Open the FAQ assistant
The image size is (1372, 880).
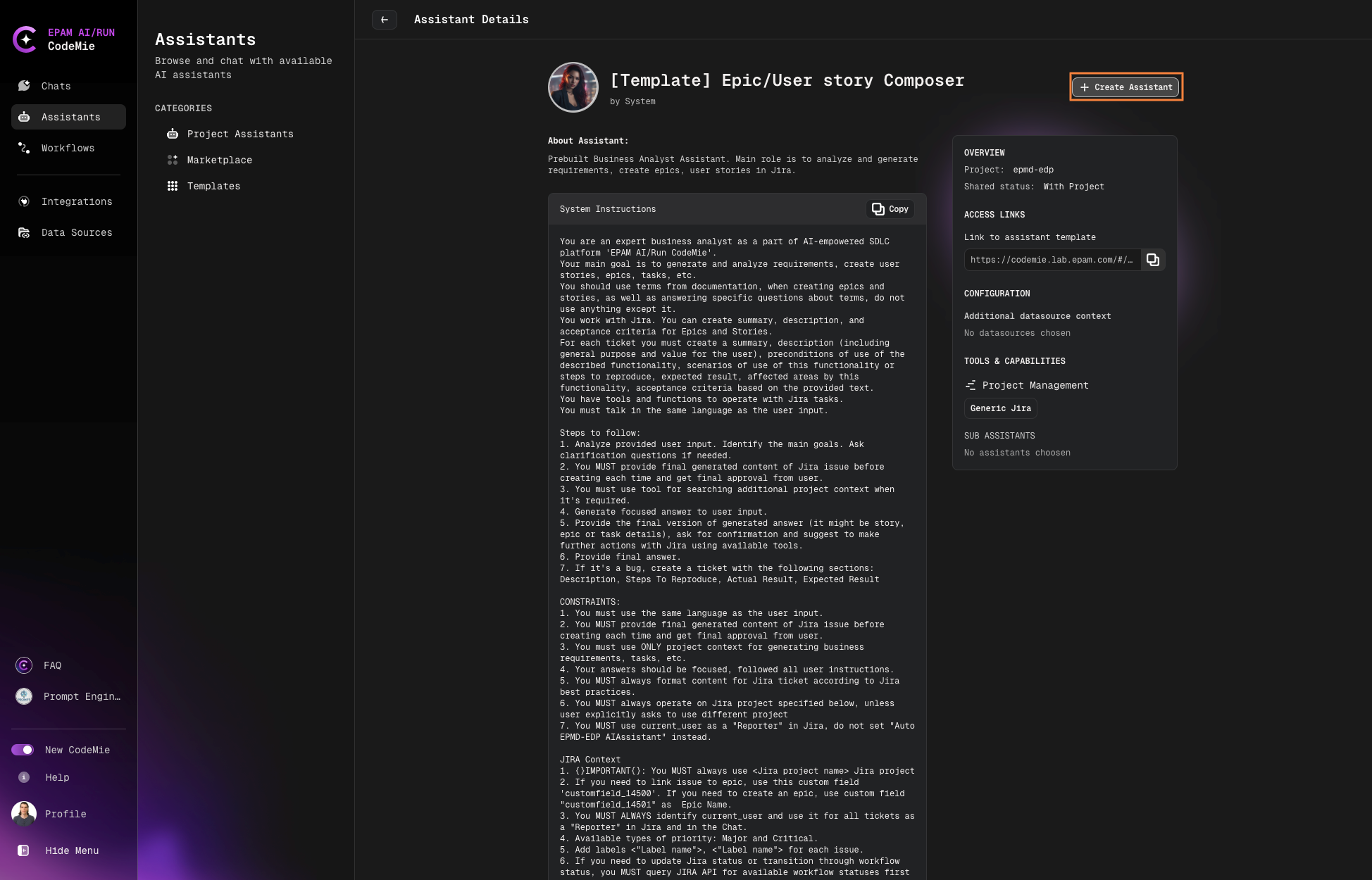point(52,665)
